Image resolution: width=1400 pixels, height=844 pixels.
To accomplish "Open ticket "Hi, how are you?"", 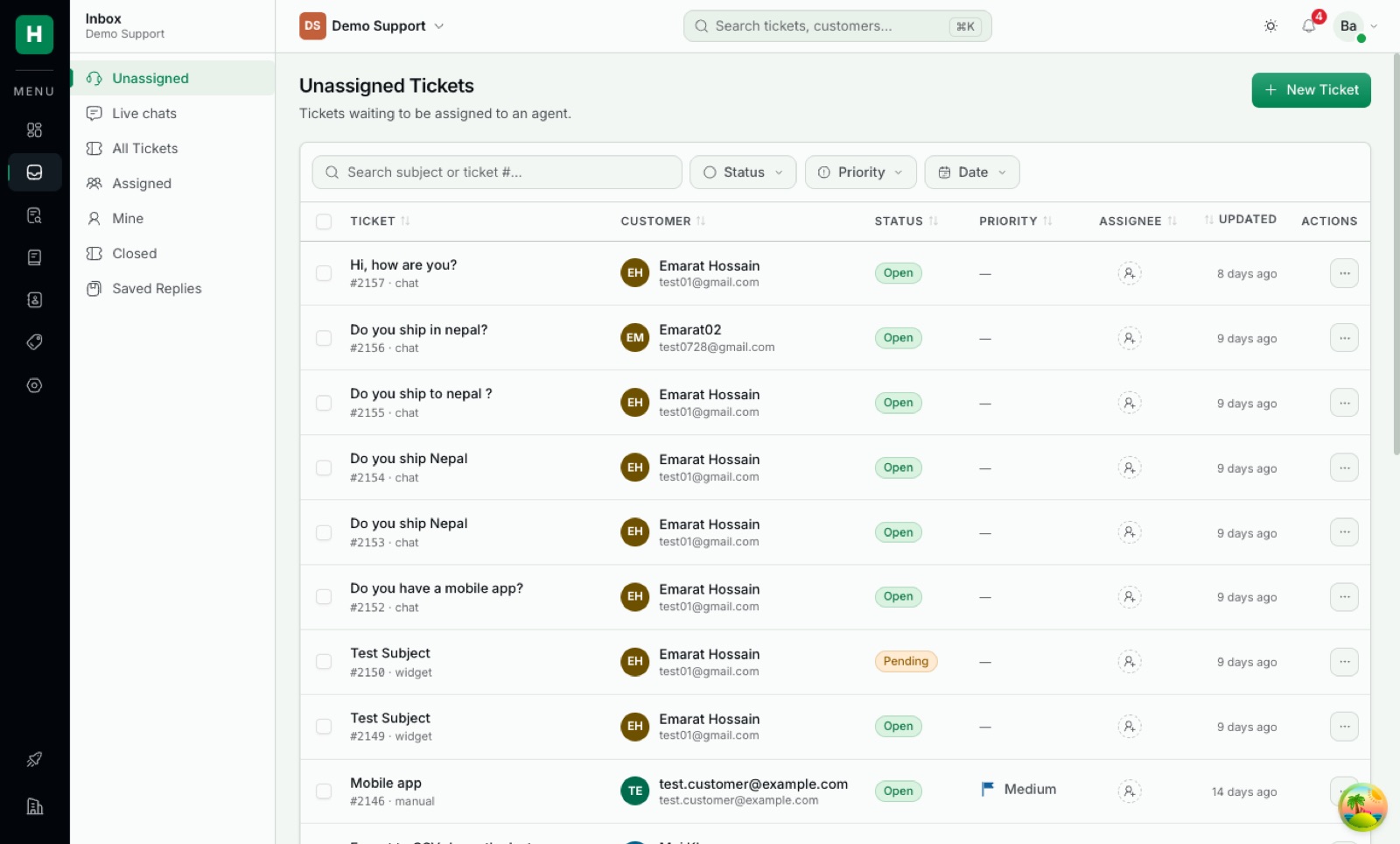I will coord(403,265).
